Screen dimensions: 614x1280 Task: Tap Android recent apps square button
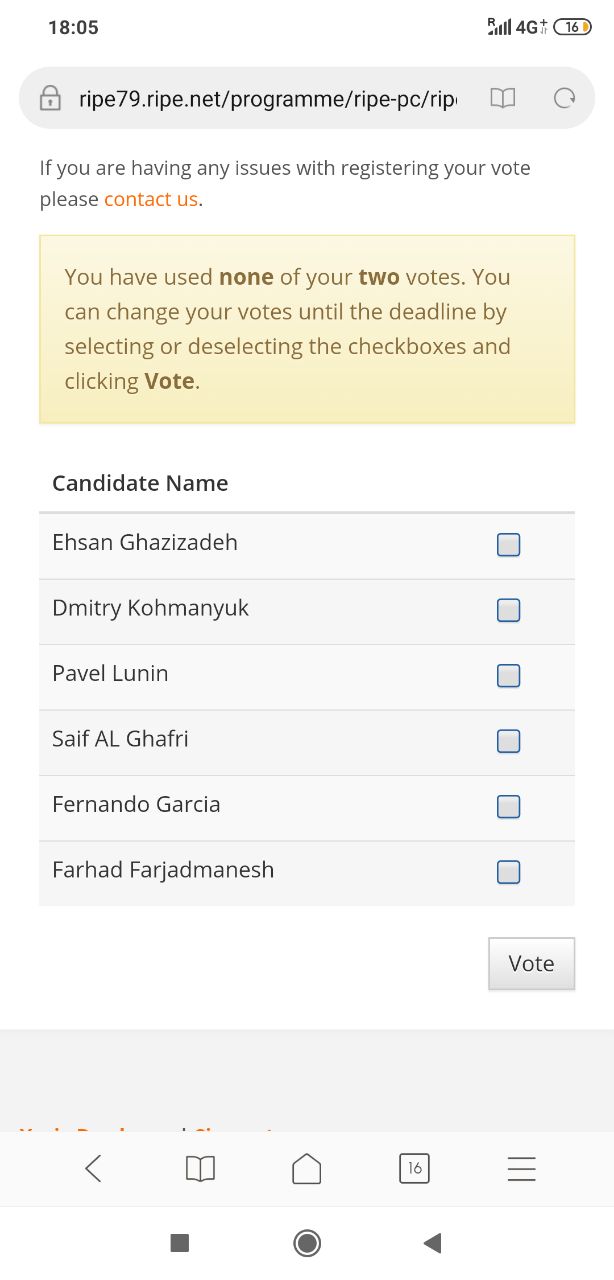tap(180, 1243)
